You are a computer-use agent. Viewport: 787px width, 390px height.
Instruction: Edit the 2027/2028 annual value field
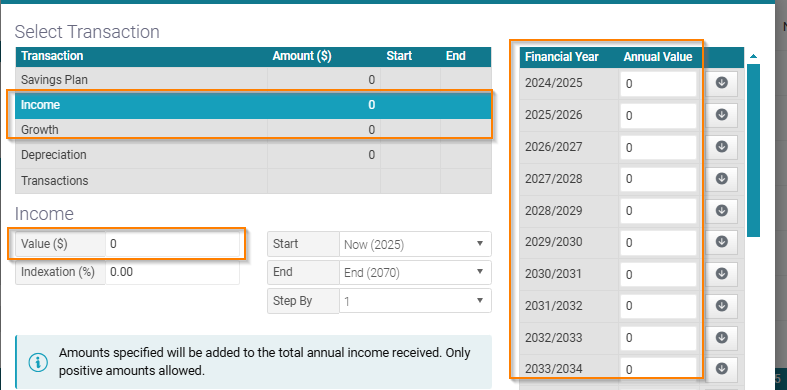658,179
